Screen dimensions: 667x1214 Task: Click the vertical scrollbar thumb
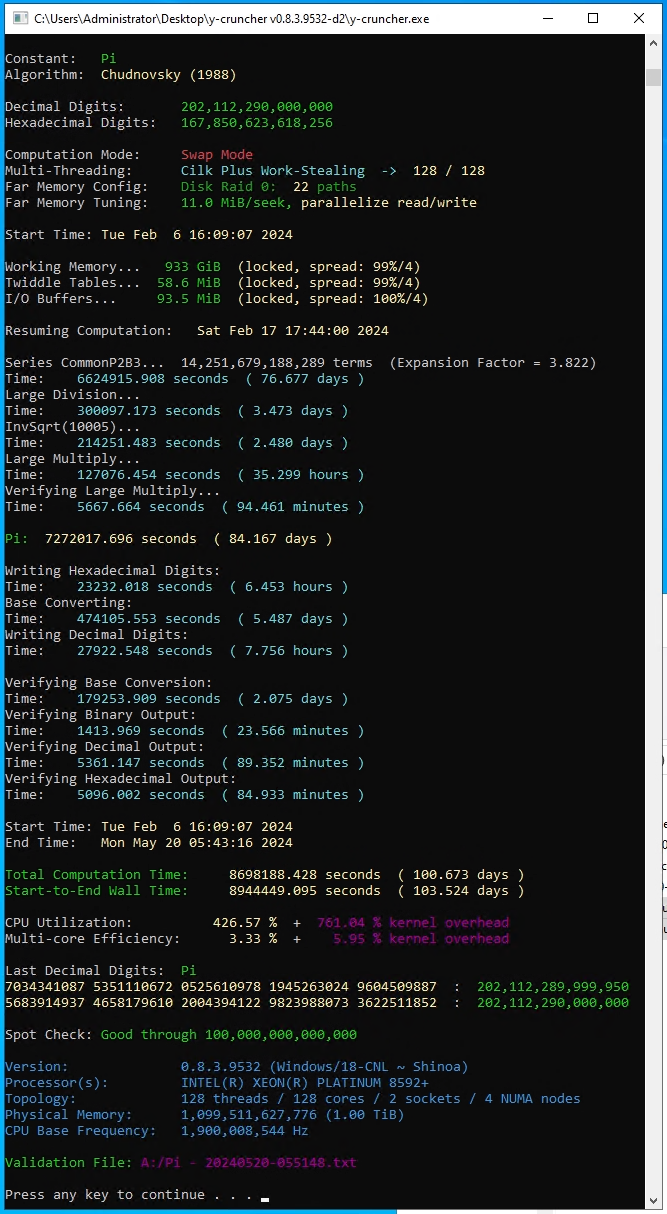(x=653, y=77)
